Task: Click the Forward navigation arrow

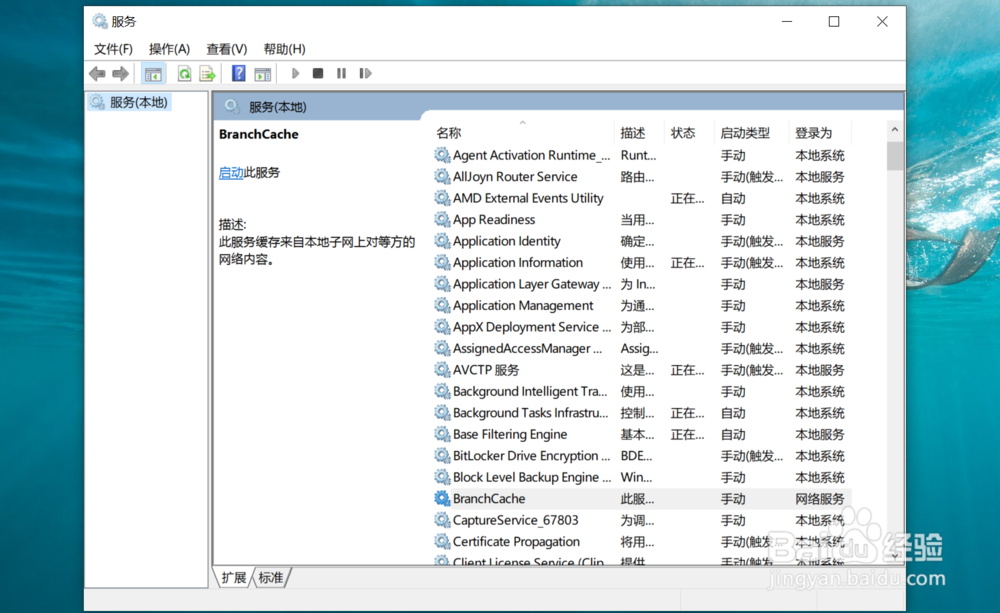Action: (x=118, y=72)
